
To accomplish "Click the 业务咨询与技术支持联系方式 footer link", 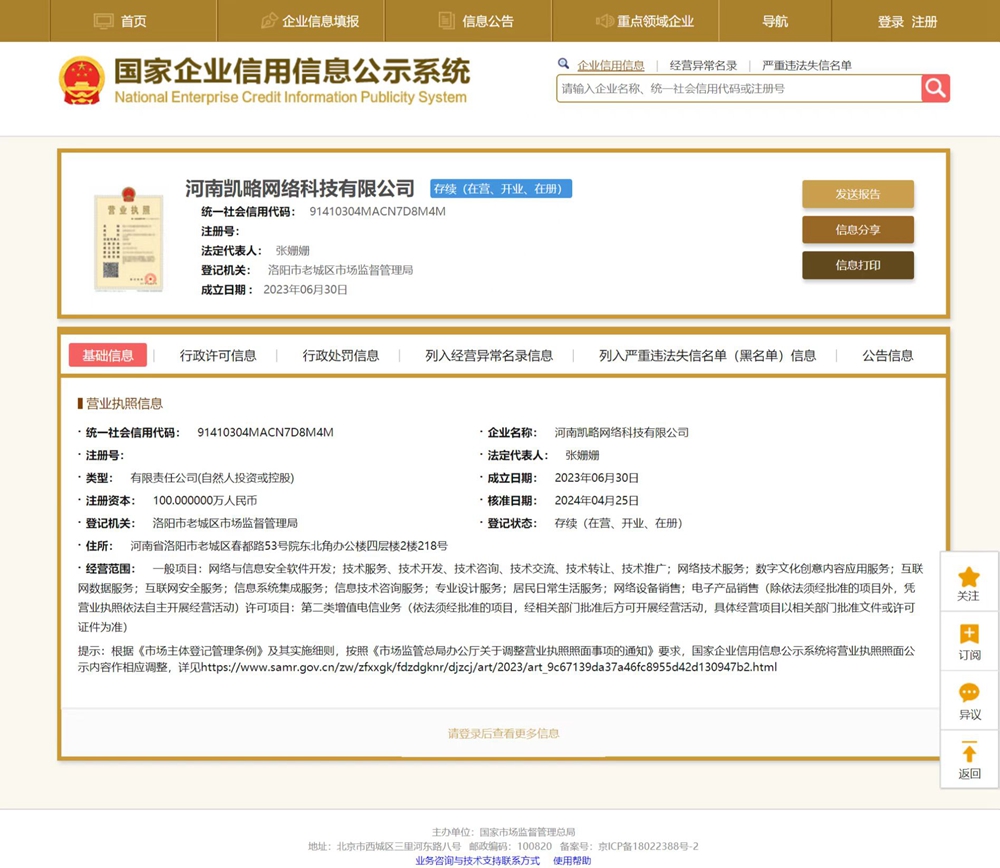I will click(x=477, y=861).
